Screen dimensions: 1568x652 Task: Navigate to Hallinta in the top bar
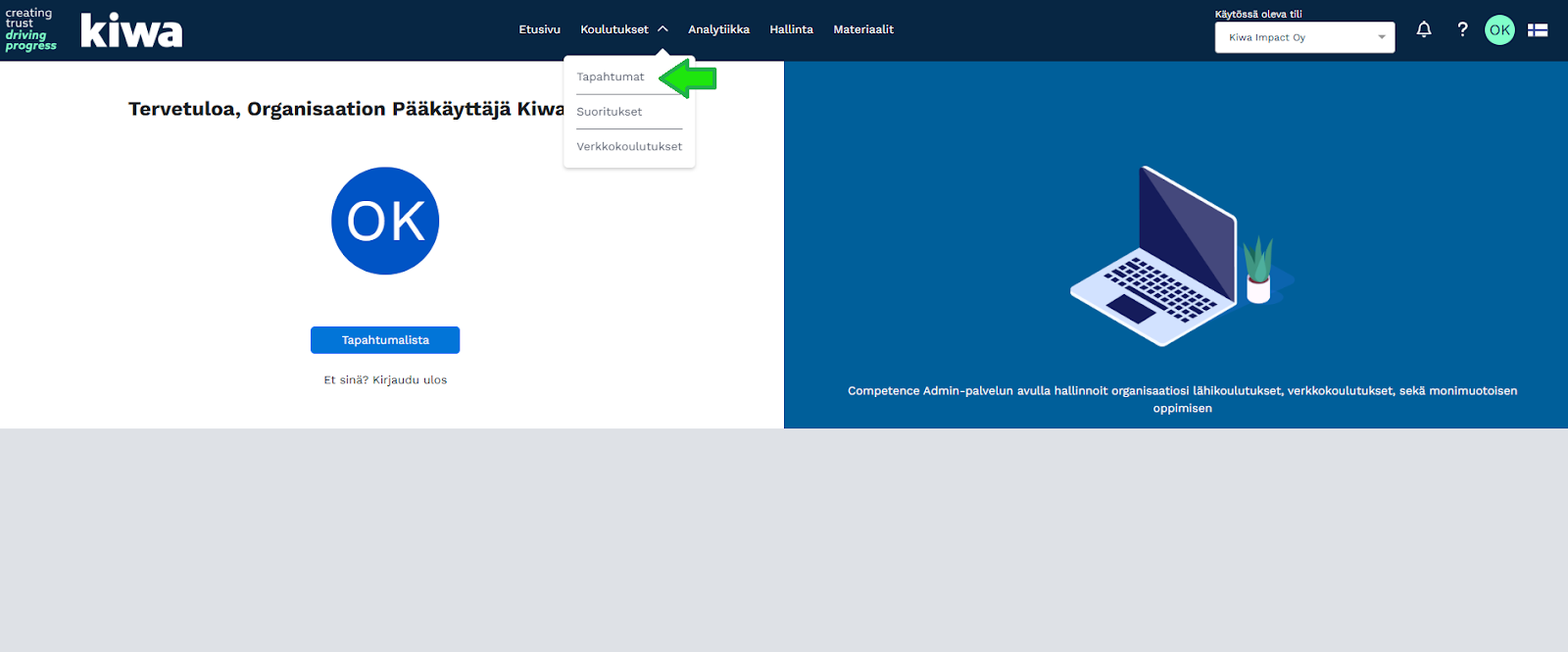tap(791, 29)
